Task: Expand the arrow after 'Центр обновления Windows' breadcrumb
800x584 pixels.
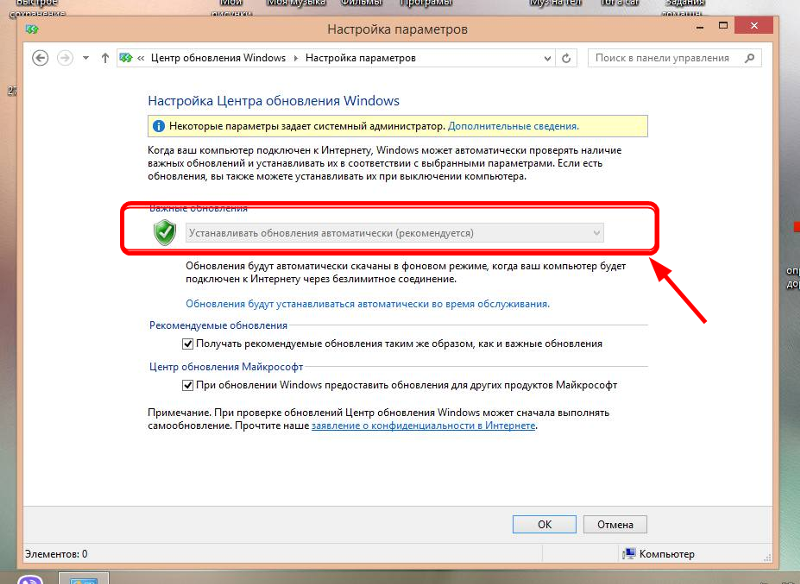Action: pos(295,58)
